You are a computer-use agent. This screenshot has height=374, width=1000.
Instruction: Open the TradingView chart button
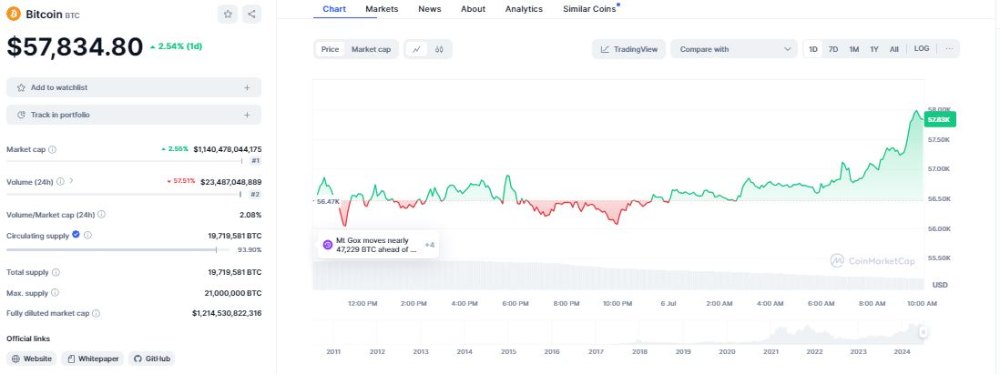(629, 49)
